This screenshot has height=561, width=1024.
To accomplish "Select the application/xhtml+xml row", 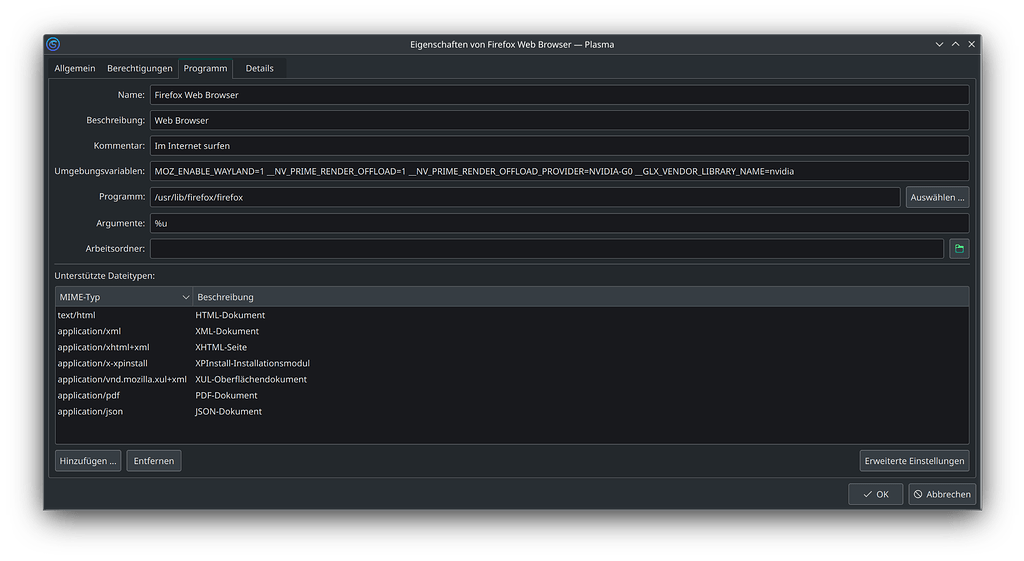I will click(512, 347).
